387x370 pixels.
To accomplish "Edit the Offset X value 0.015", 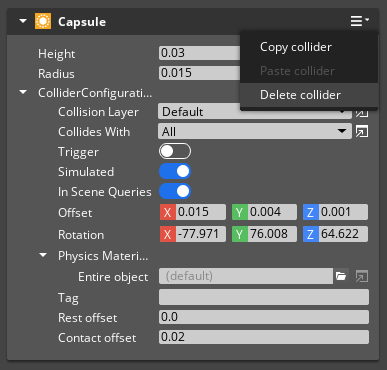I will (x=201, y=212).
